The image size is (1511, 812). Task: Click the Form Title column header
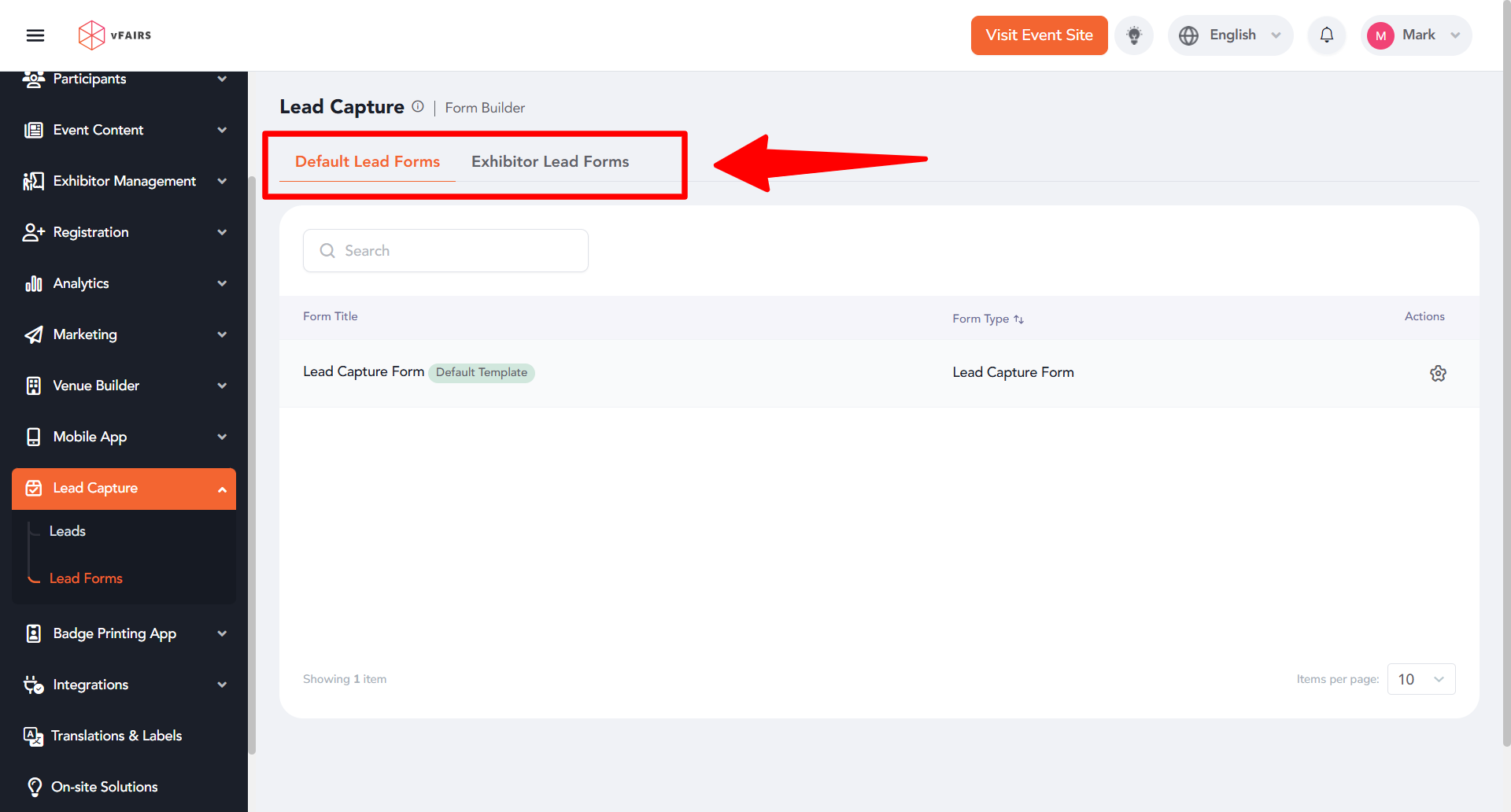tap(331, 316)
